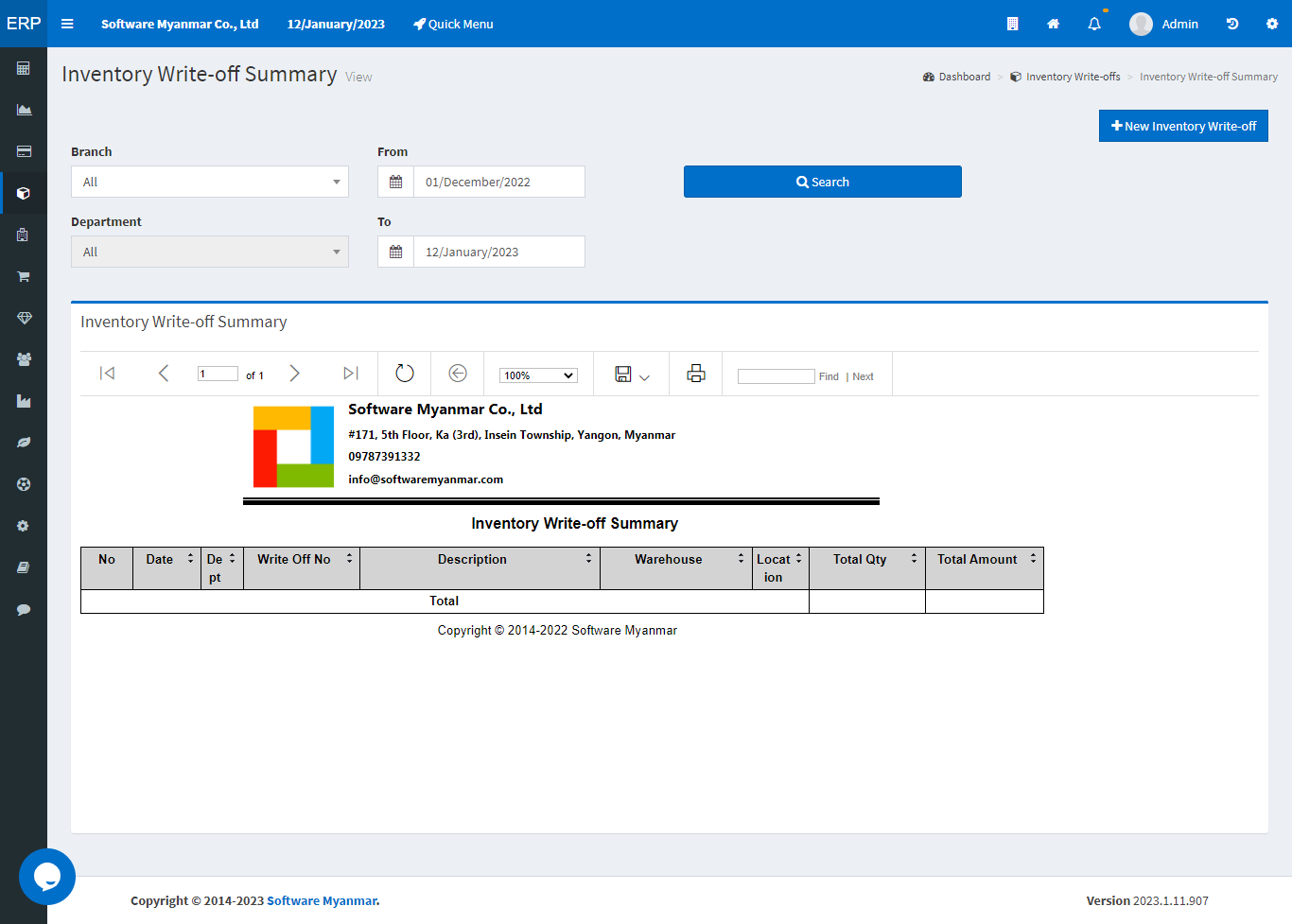
Task: Open users group icon in sidebar
Action: 24,359
